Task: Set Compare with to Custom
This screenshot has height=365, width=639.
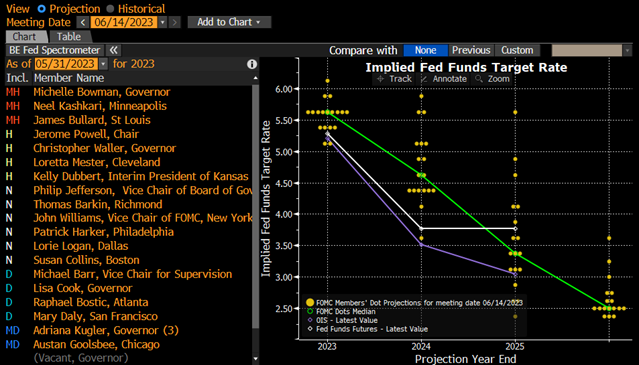Action: tap(517, 51)
